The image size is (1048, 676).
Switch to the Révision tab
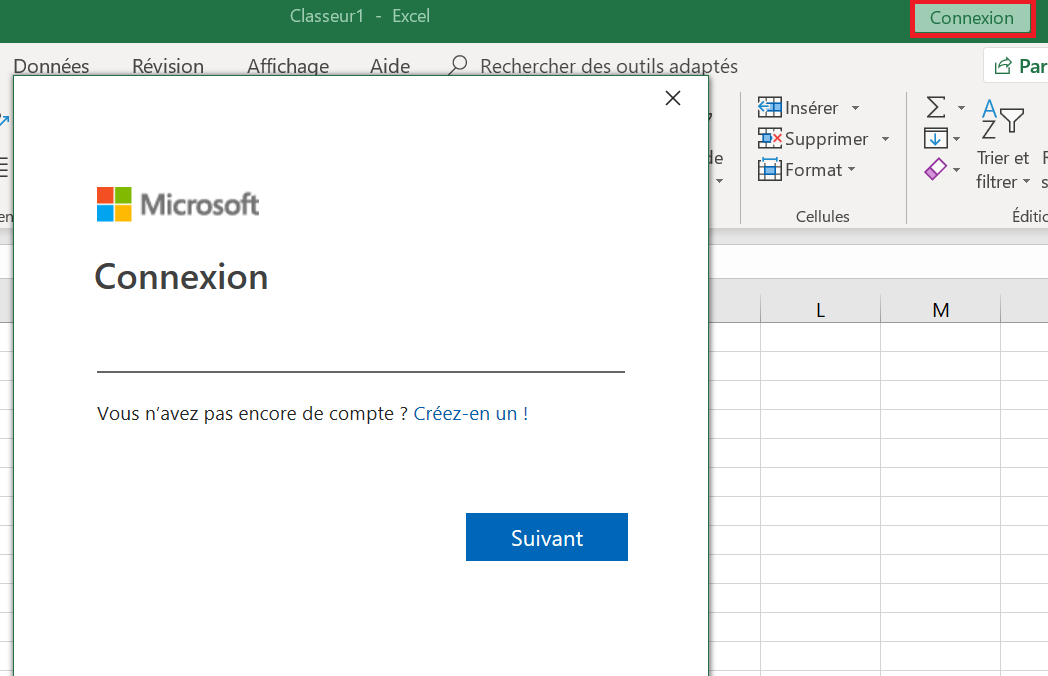click(x=168, y=66)
